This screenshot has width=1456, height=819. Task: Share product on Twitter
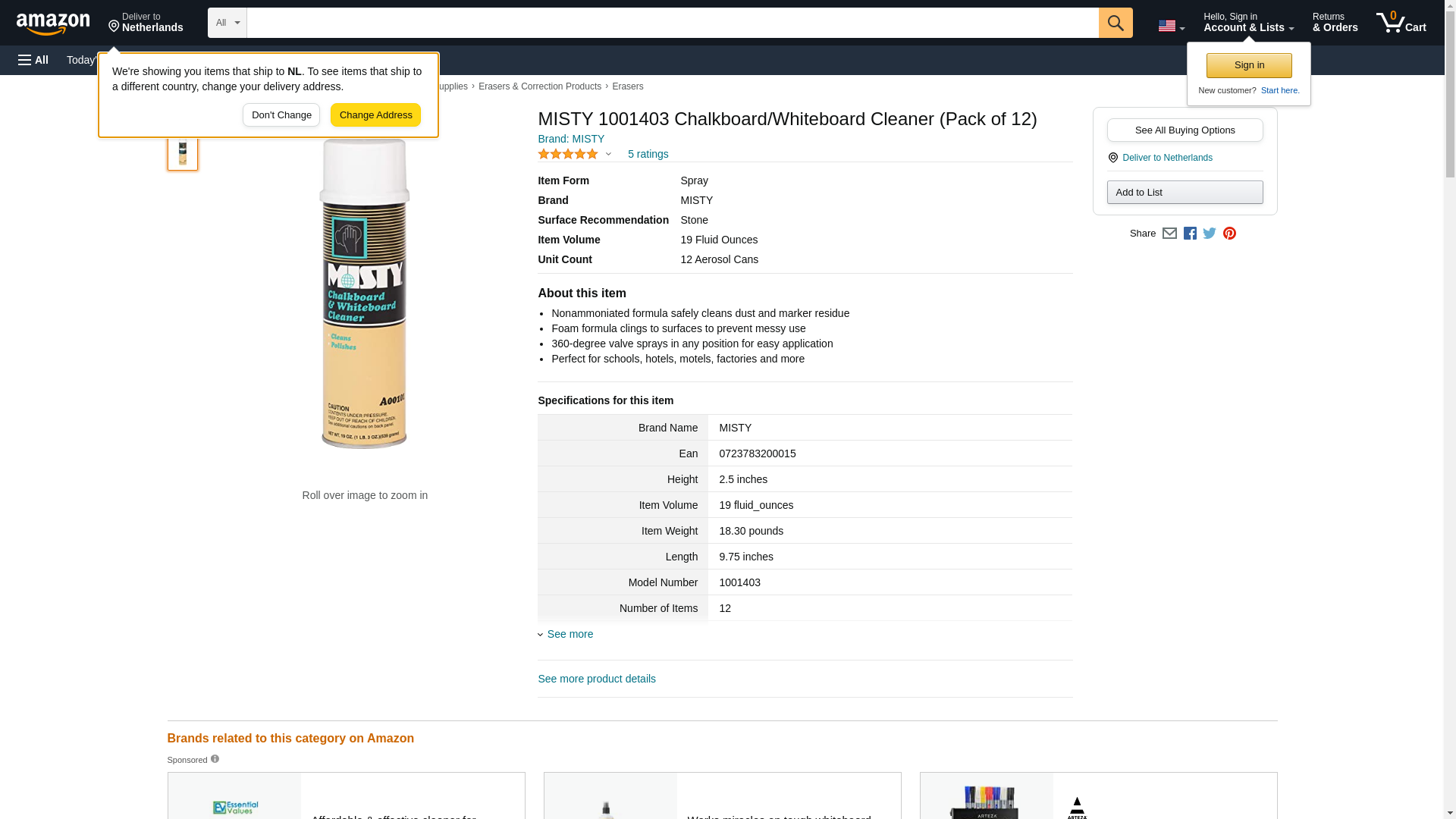pos(1210,234)
